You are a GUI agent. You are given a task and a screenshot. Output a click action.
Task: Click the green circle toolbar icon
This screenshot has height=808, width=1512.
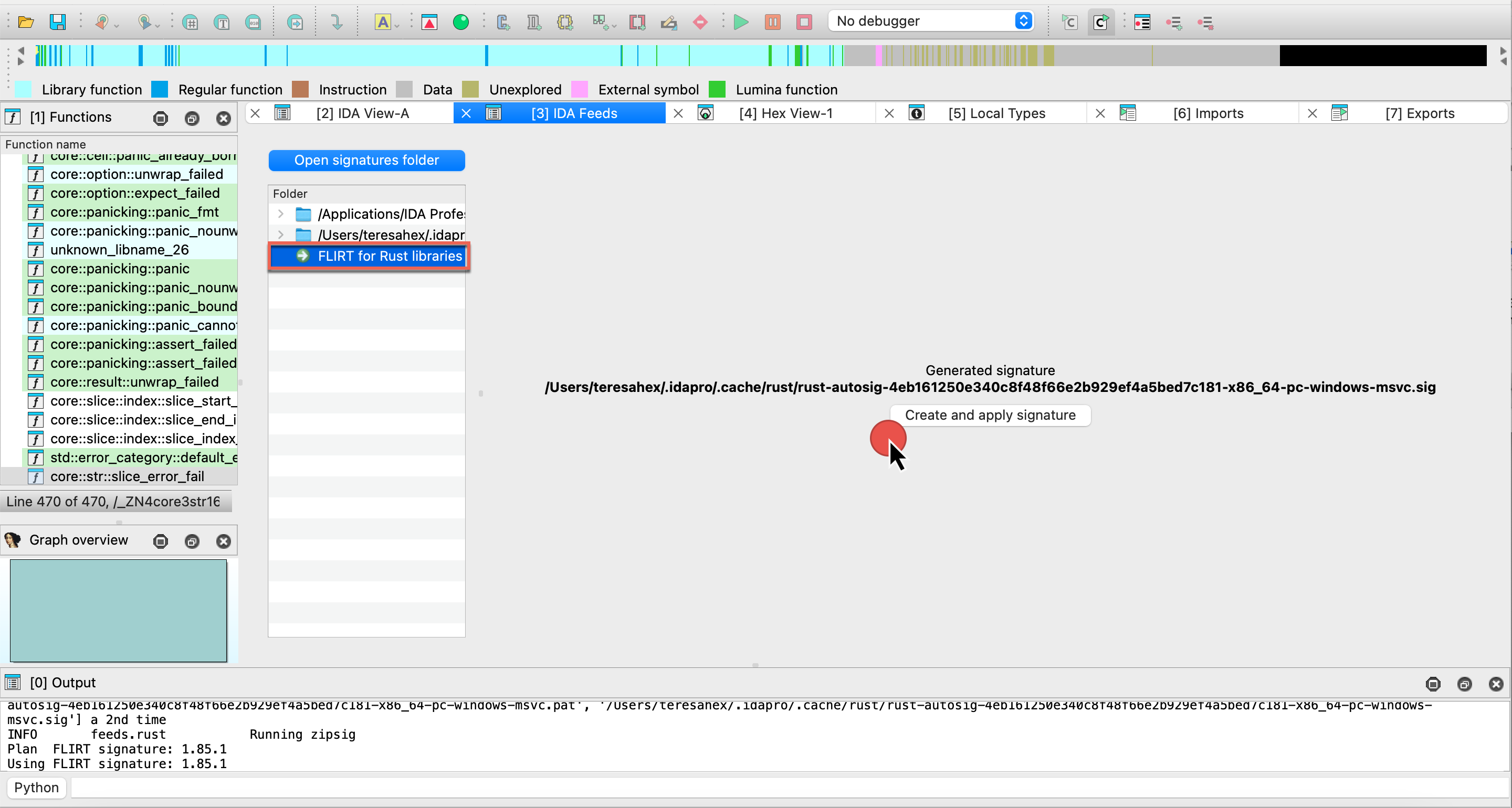(461, 22)
